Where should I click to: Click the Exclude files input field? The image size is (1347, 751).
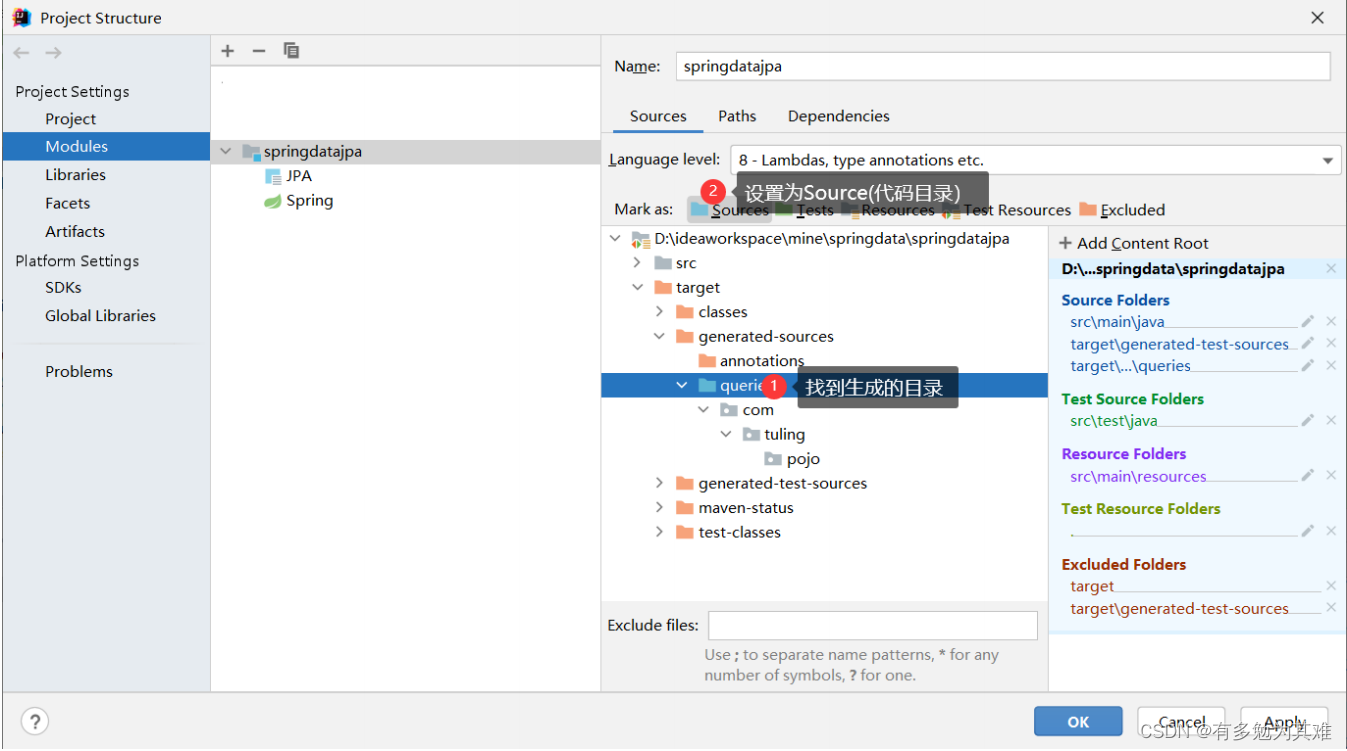pos(873,626)
